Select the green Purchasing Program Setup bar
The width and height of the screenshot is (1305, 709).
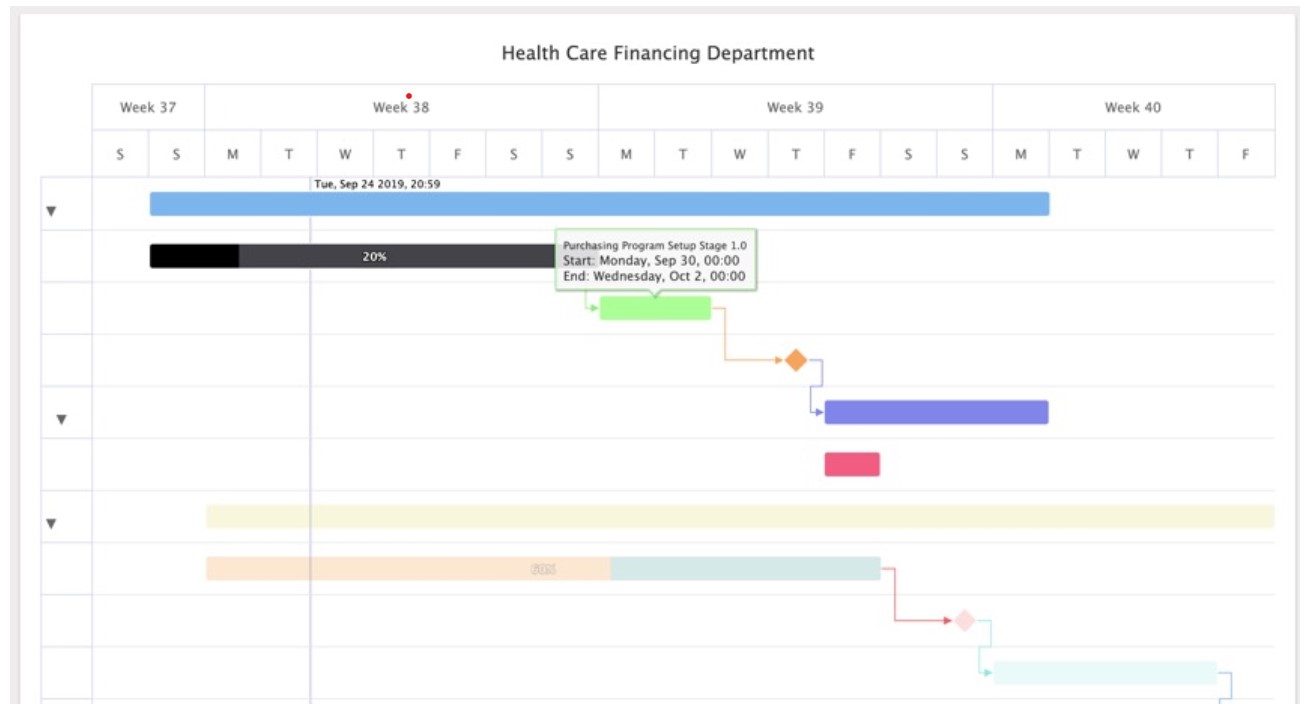(655, 309)
